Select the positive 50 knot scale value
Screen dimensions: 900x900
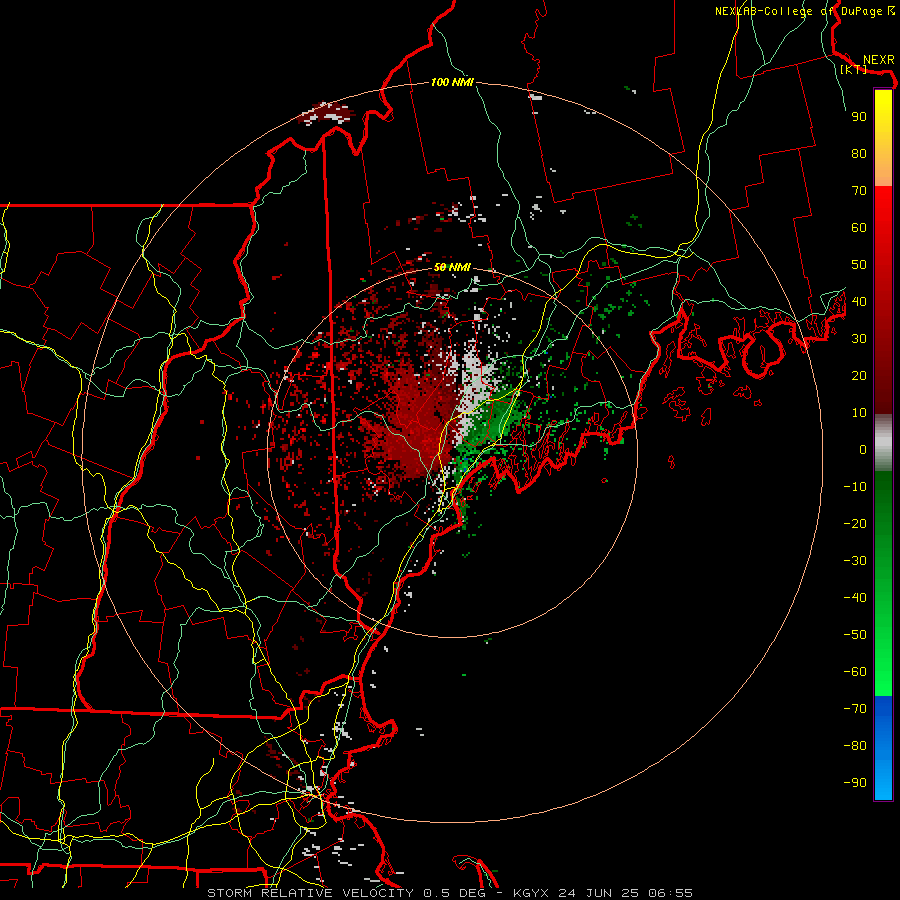pyautogui.click(x=859, y=265)
